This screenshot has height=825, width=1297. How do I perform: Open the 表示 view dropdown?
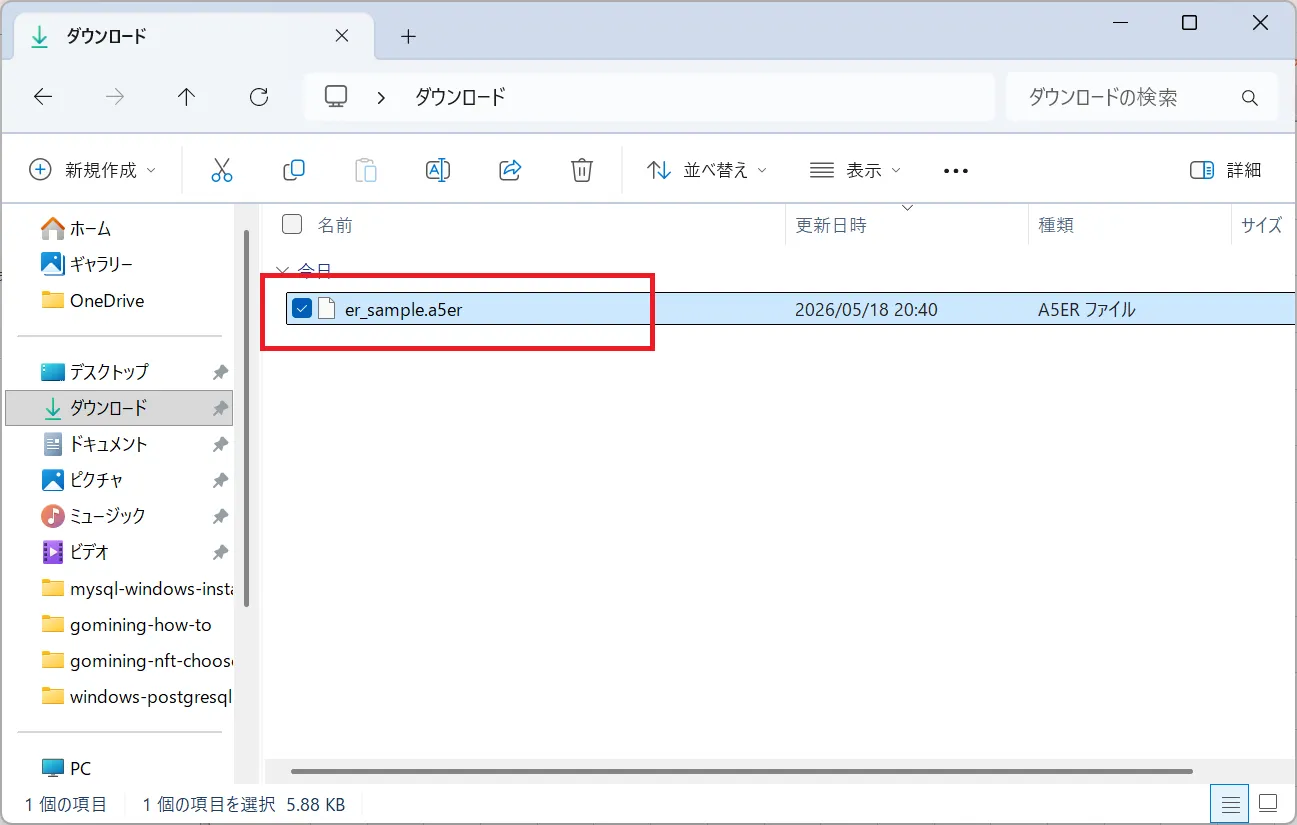855,170
